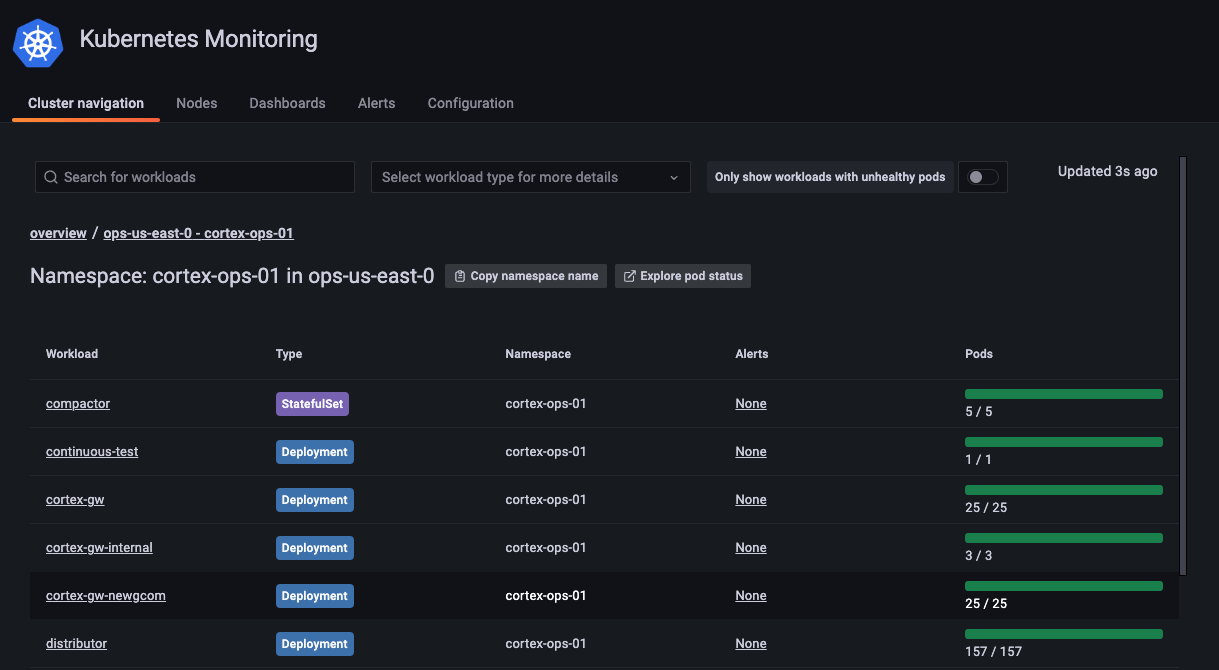Open the Dashboards tab

pos(287,103)
